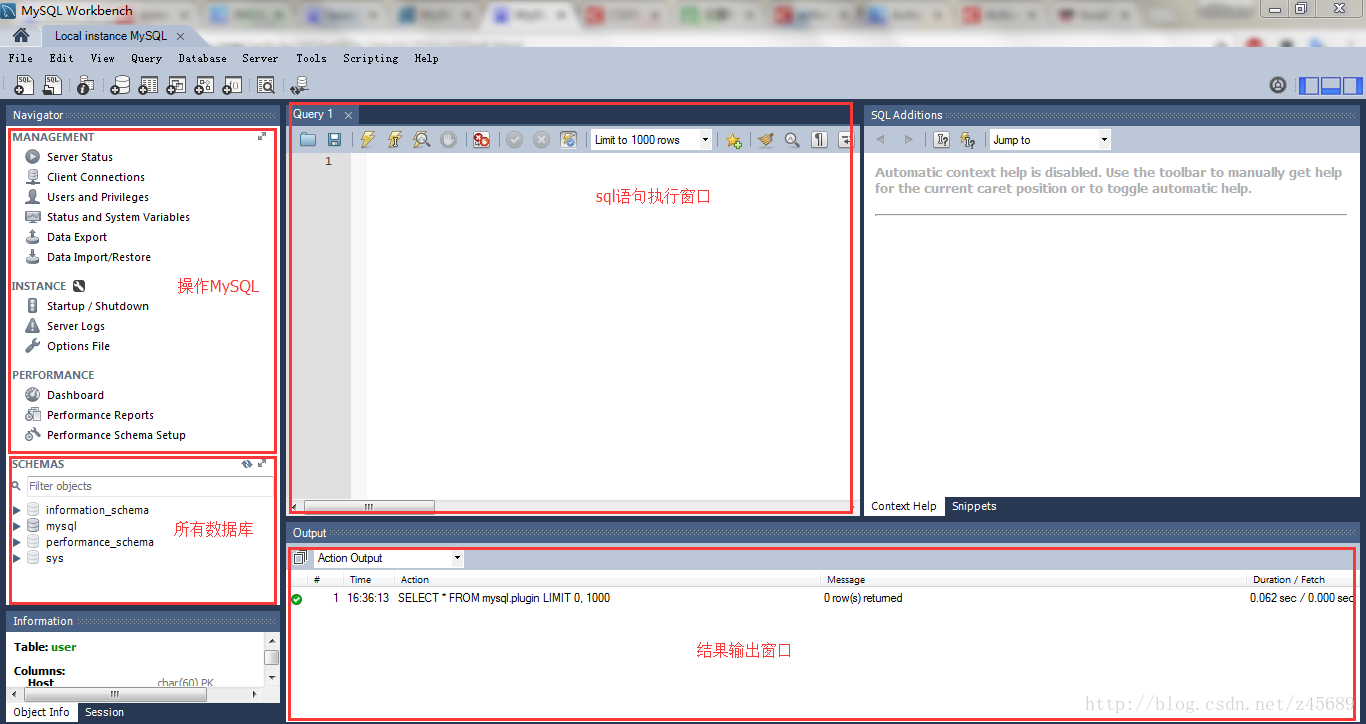Toggle automatic context help icon

(967, 140)
